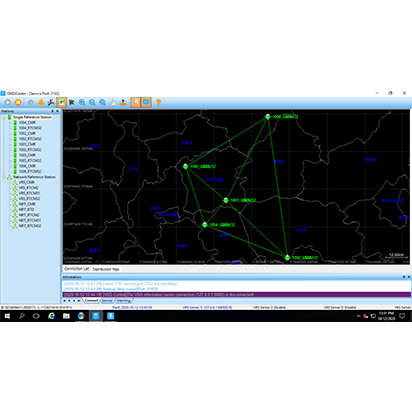Select 1003_RTCM32 in the station tree
Viewport: 412px width, 412px height.
point(30,150)
